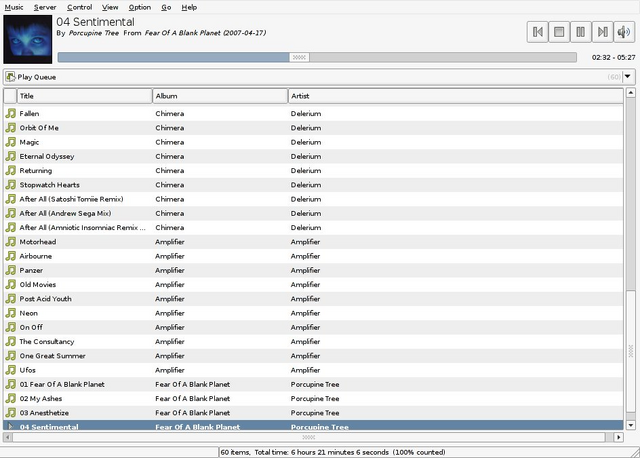Image resolution: width=640 pixels, height=458 pixels.
Task: Open the Option menu
Action: pyautogui.click(x=140, y=7)
